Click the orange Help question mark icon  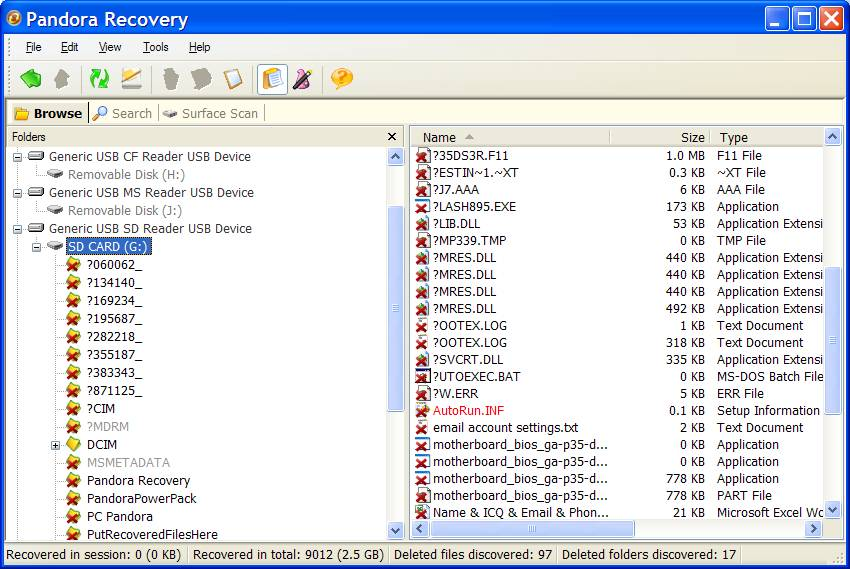[x=342, y=78]
